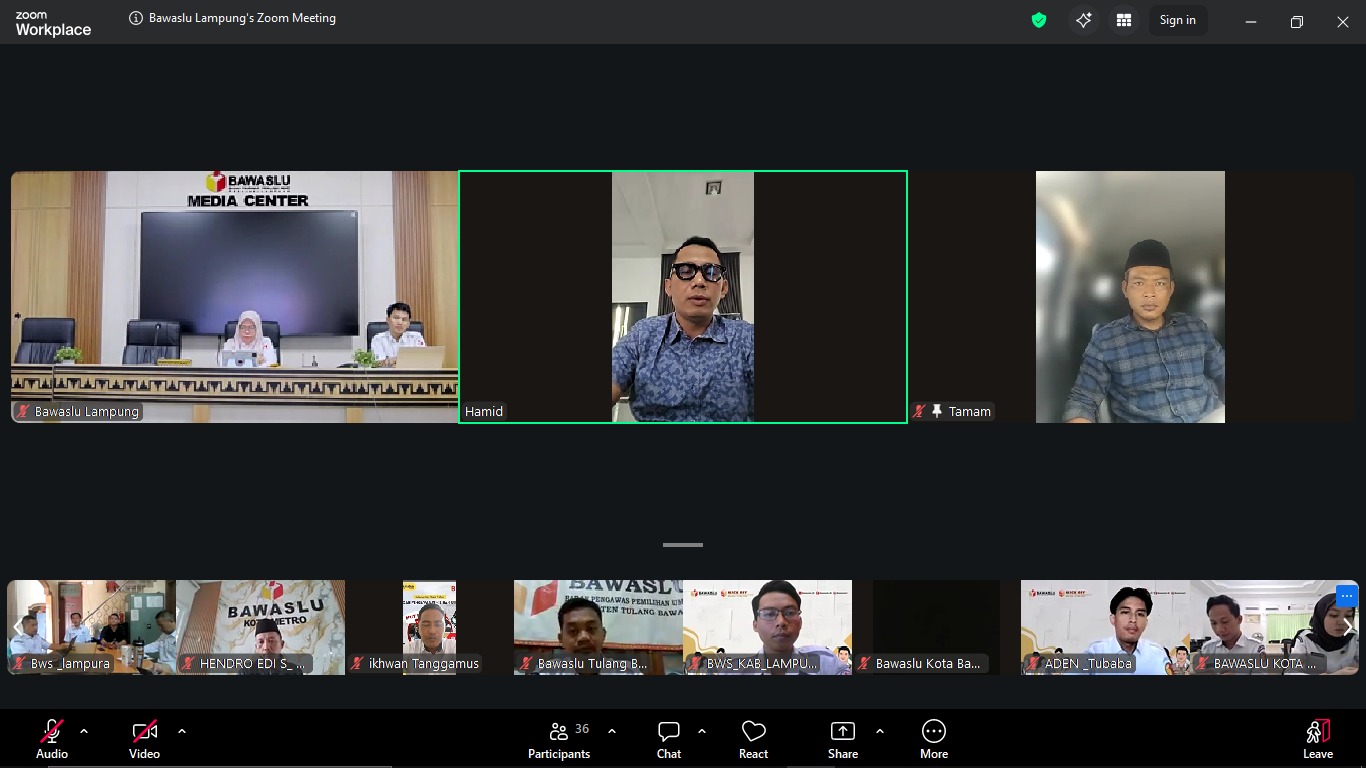Click green encryption shield icon

[x=1039, y=20]
